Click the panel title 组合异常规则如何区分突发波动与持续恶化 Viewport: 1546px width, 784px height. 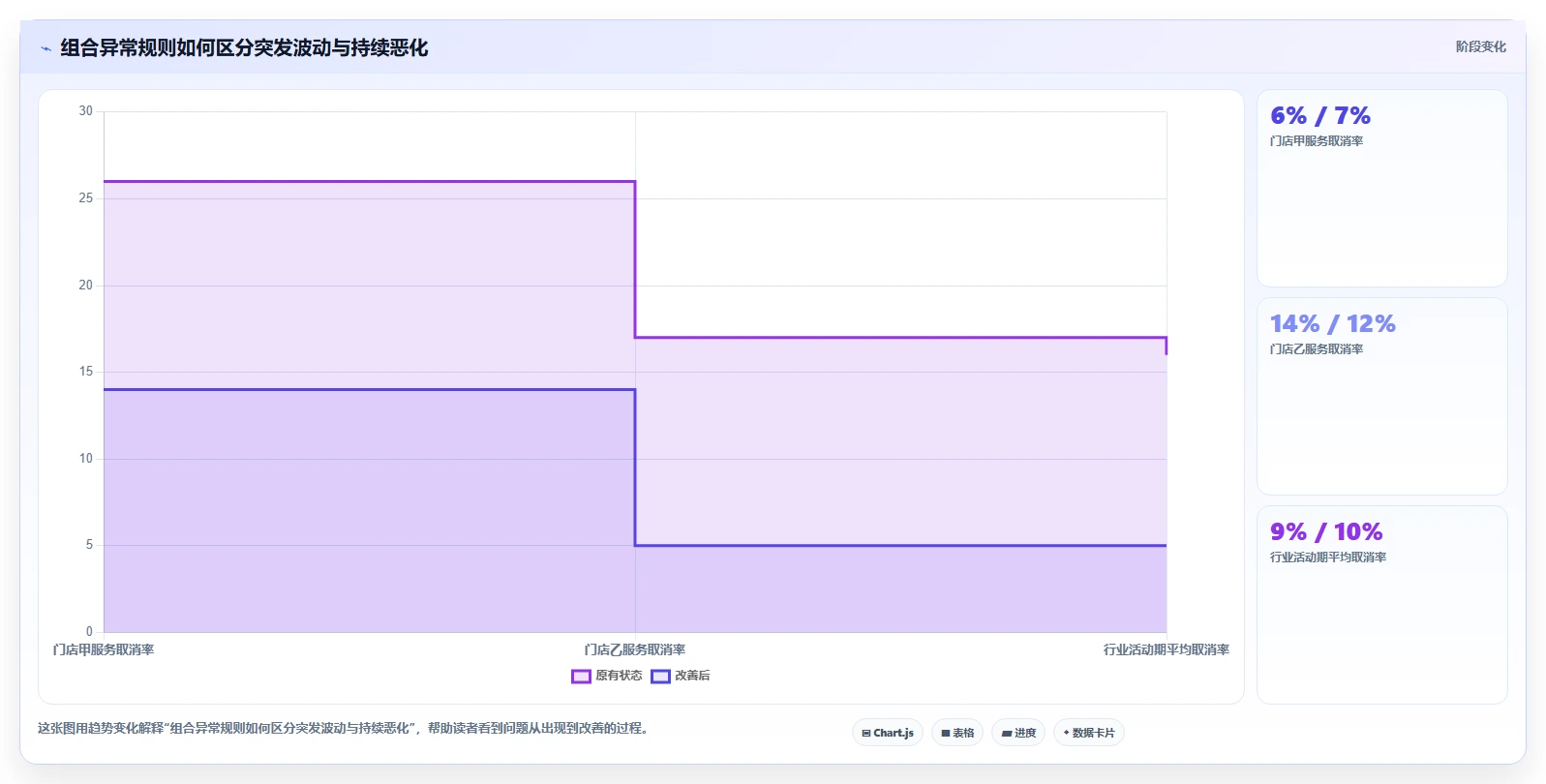(244, 47)
